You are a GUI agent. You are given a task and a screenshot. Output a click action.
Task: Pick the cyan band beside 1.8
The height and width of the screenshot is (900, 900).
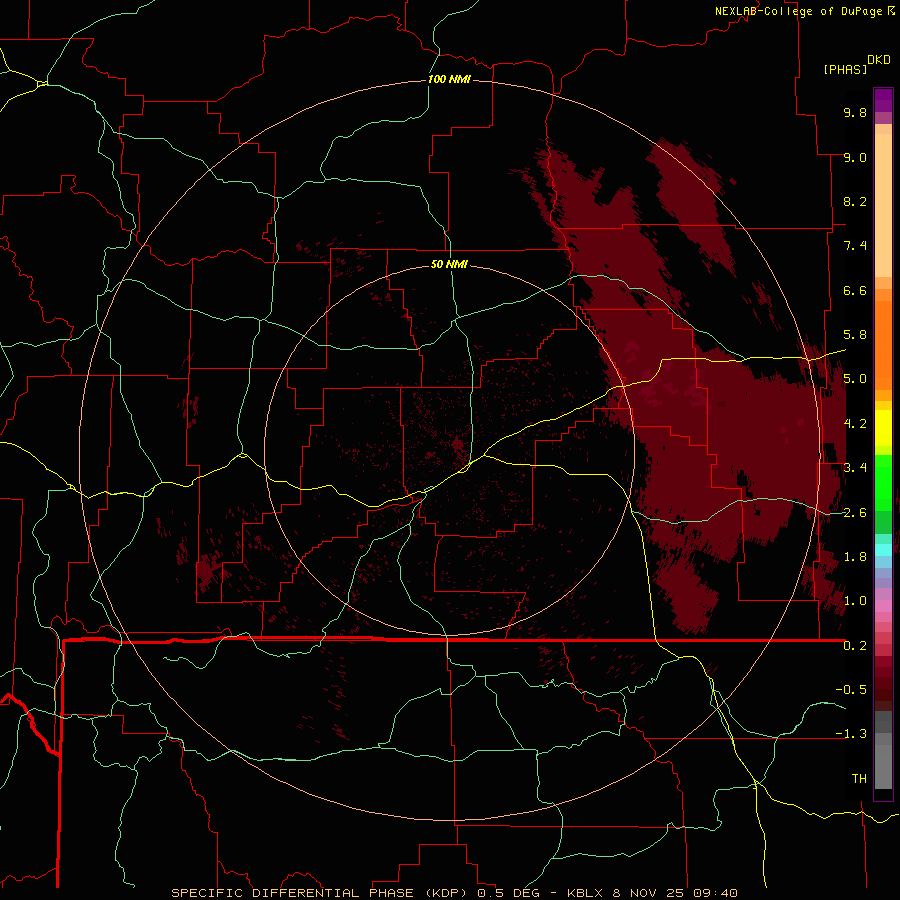[883, 550]
